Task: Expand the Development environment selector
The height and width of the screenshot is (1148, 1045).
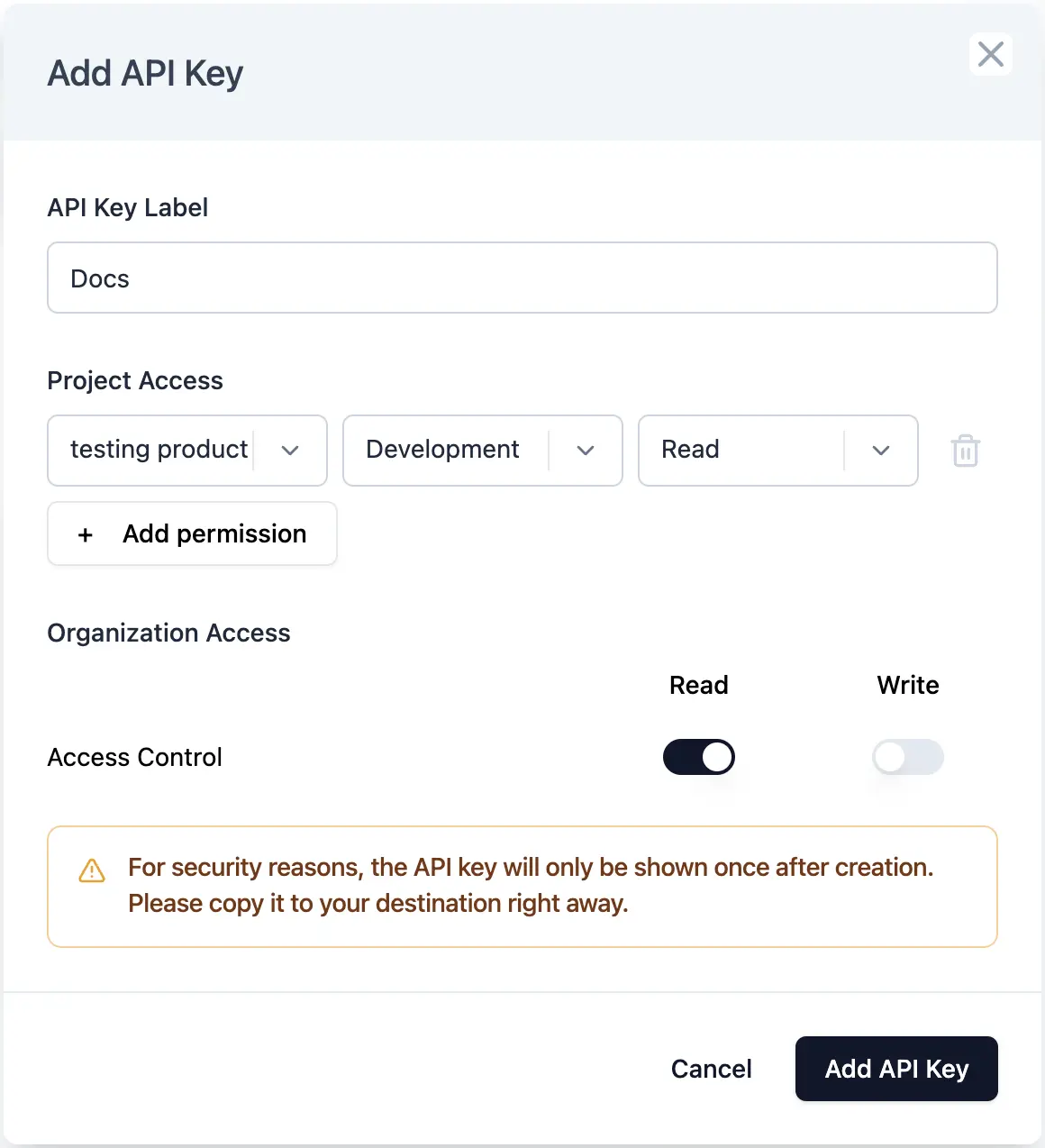Action: pos(443,450)
